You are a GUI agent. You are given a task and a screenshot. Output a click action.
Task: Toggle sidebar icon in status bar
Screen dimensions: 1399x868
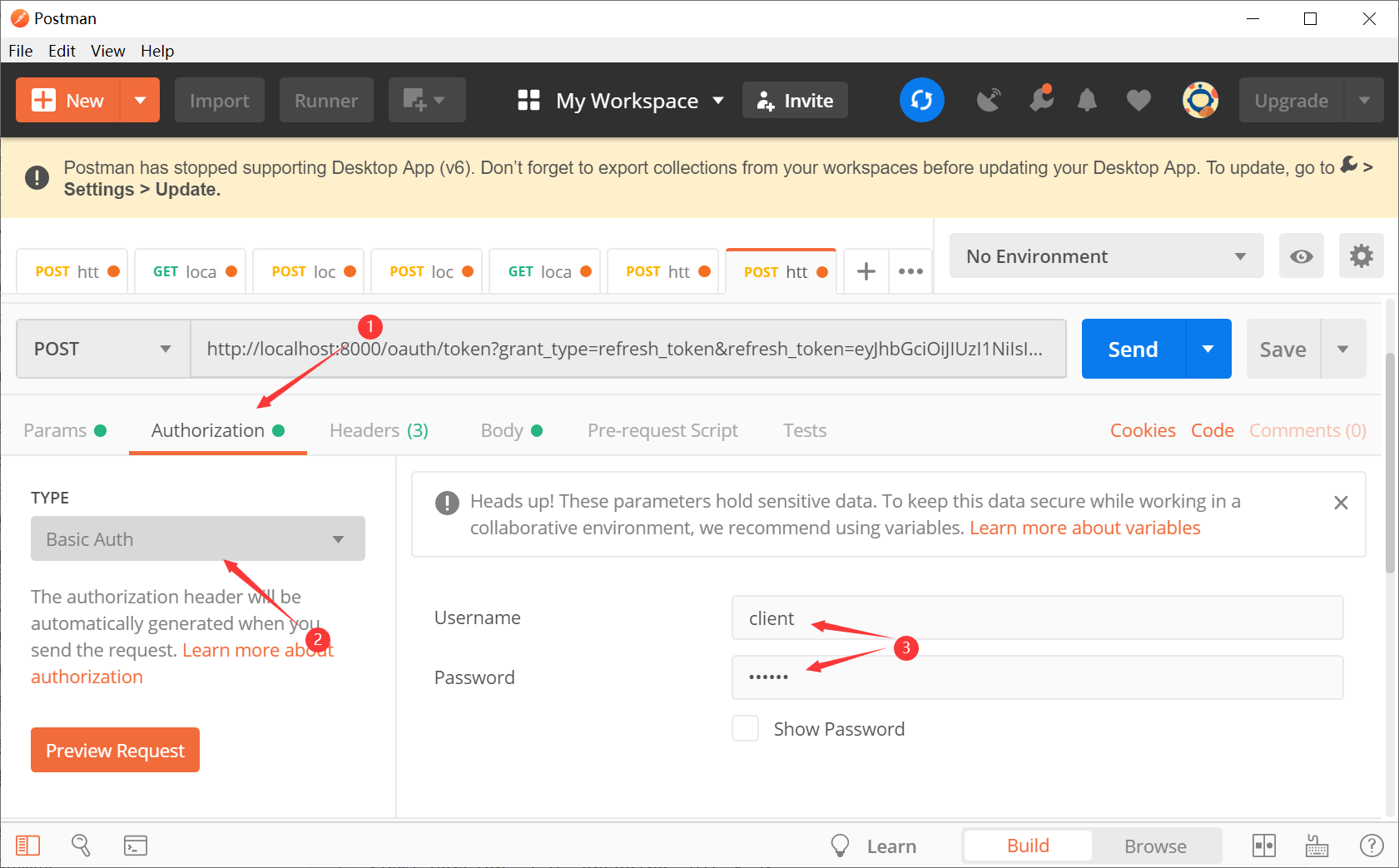click(27, 846)
